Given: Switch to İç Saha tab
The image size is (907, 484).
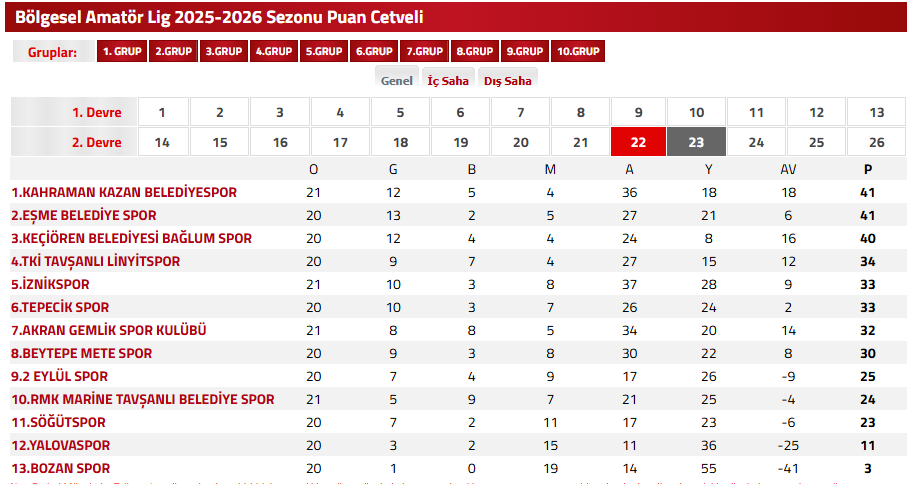Looking at the screenshot, I should [x=447, y=81].
